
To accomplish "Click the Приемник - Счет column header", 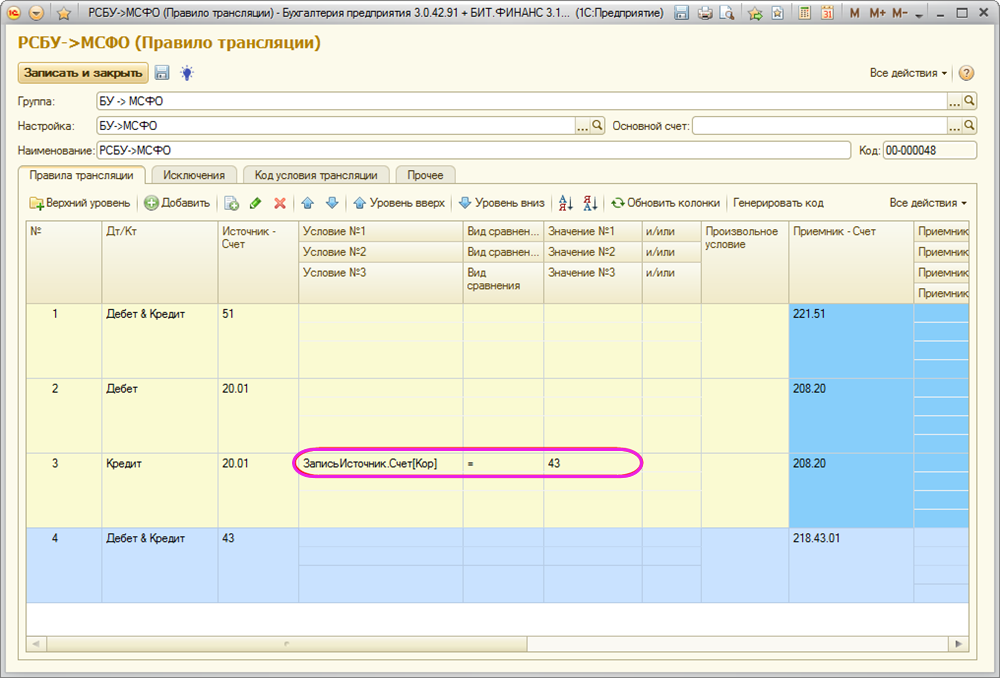I will tap(851, 262).
